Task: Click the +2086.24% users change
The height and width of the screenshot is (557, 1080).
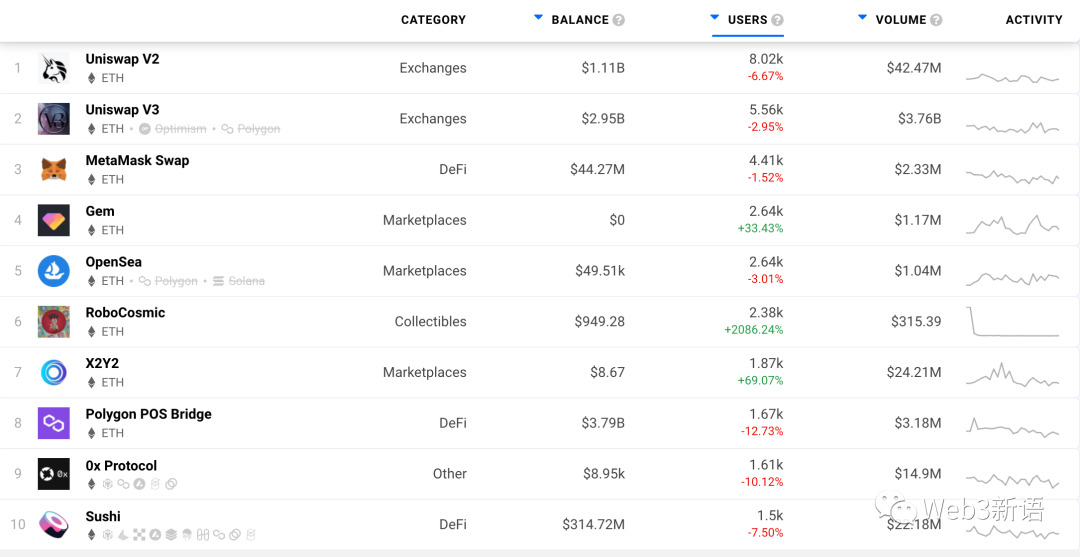Action: click(754, 330)
